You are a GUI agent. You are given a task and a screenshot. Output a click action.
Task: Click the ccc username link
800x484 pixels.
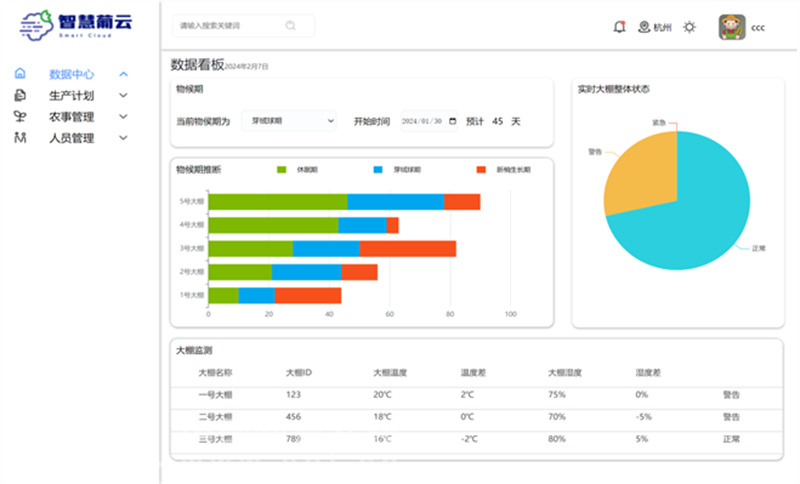point(758,28)
